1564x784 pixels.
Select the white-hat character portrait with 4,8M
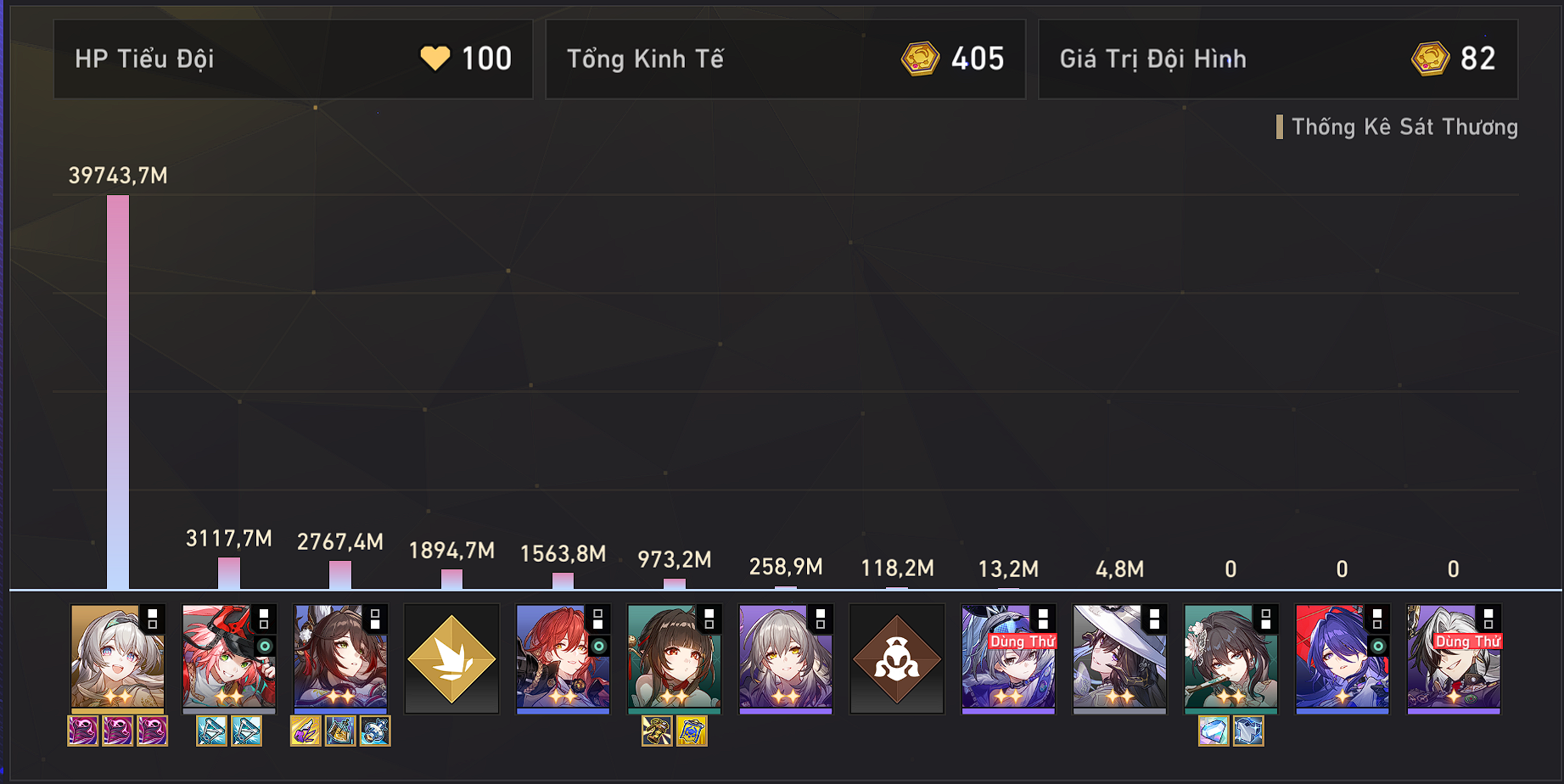click(1119, 658)
